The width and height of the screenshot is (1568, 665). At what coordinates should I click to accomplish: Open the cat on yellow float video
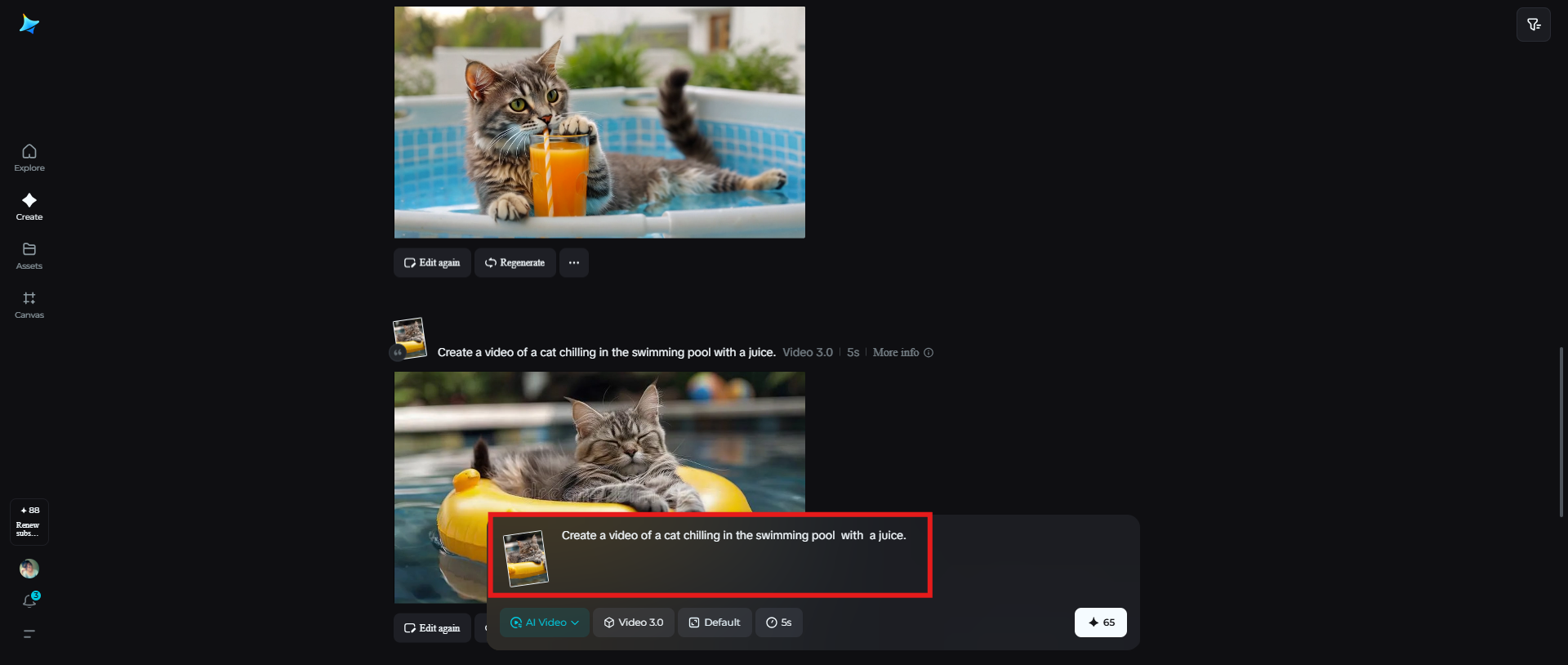coord(599,442)
